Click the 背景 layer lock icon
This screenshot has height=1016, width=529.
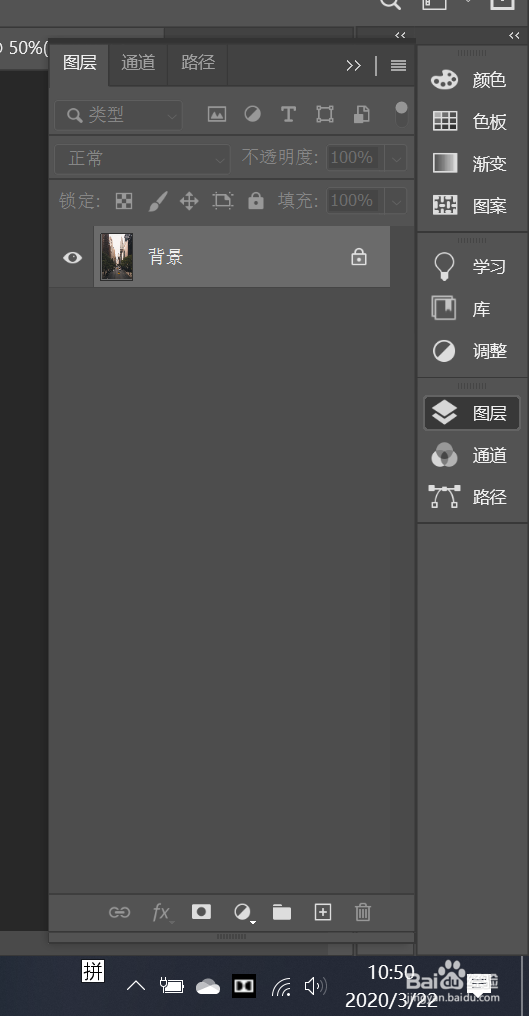[x=359, y=257]
